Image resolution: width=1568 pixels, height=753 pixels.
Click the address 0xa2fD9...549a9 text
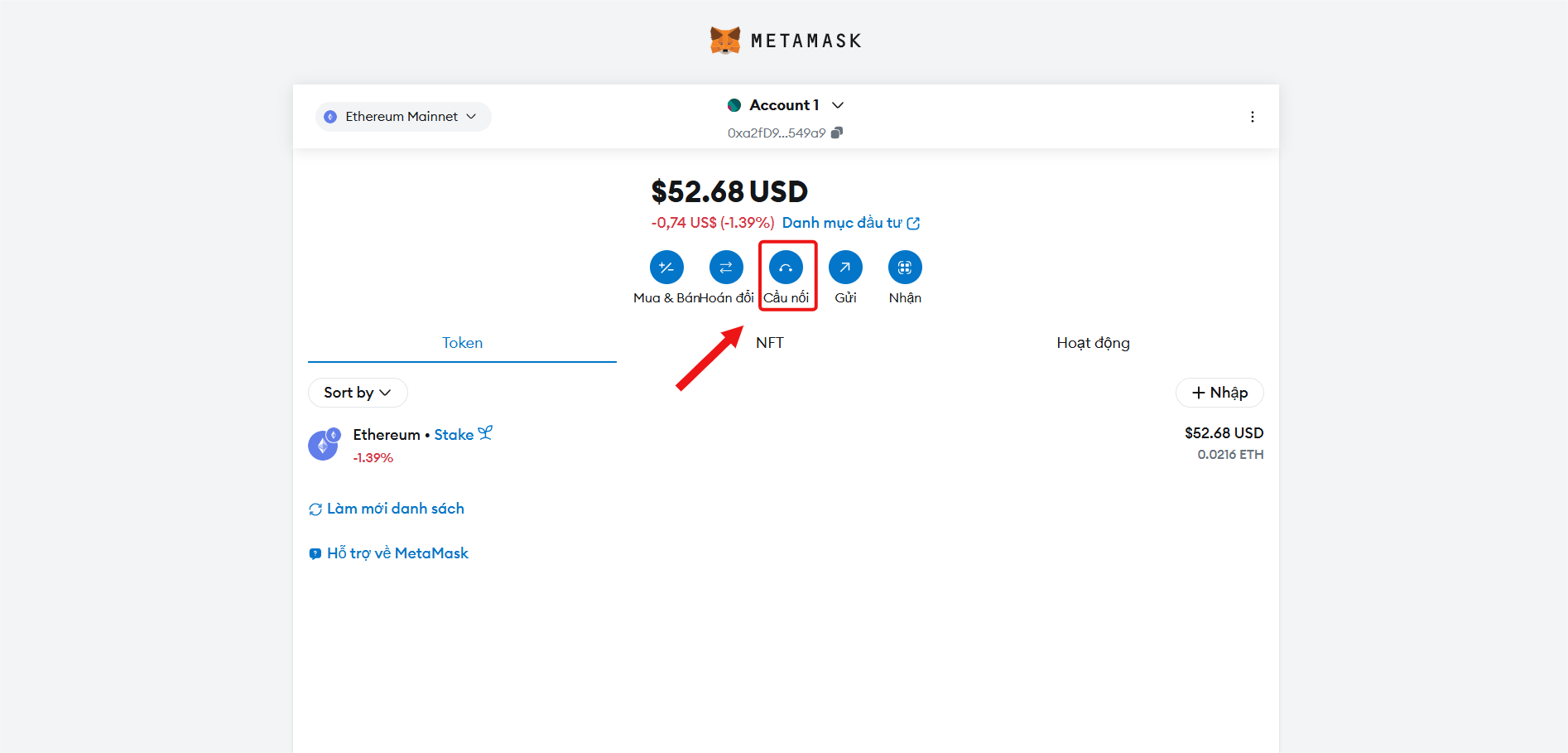[777, 133]
